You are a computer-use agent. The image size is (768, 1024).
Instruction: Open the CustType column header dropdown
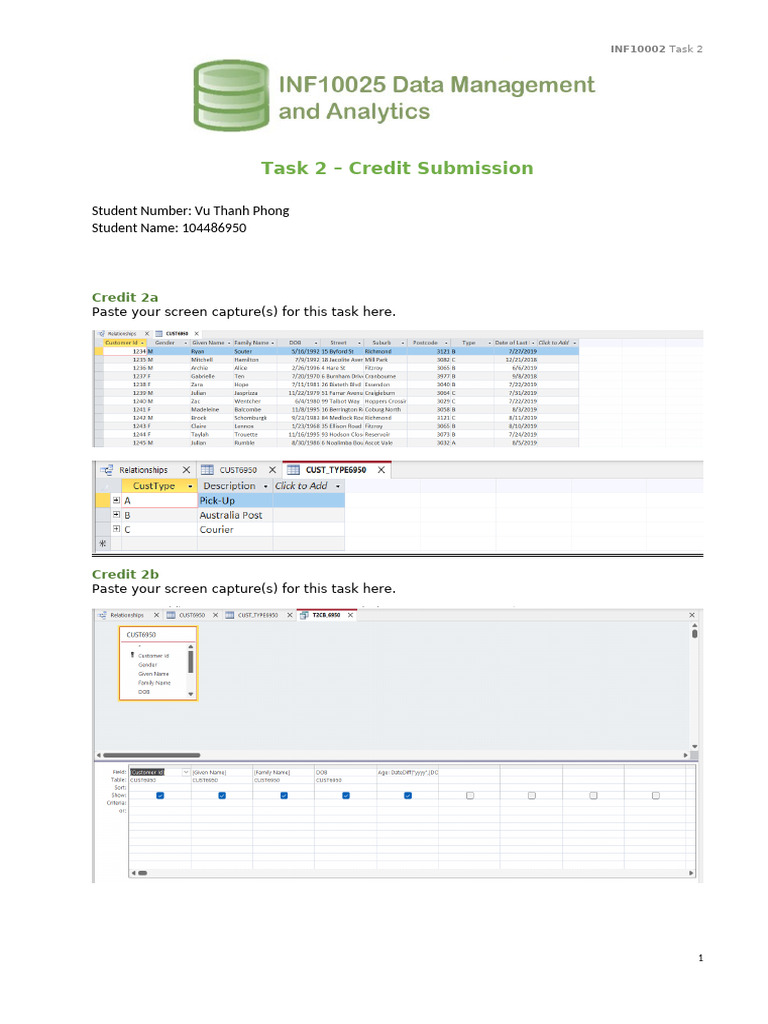190,487
